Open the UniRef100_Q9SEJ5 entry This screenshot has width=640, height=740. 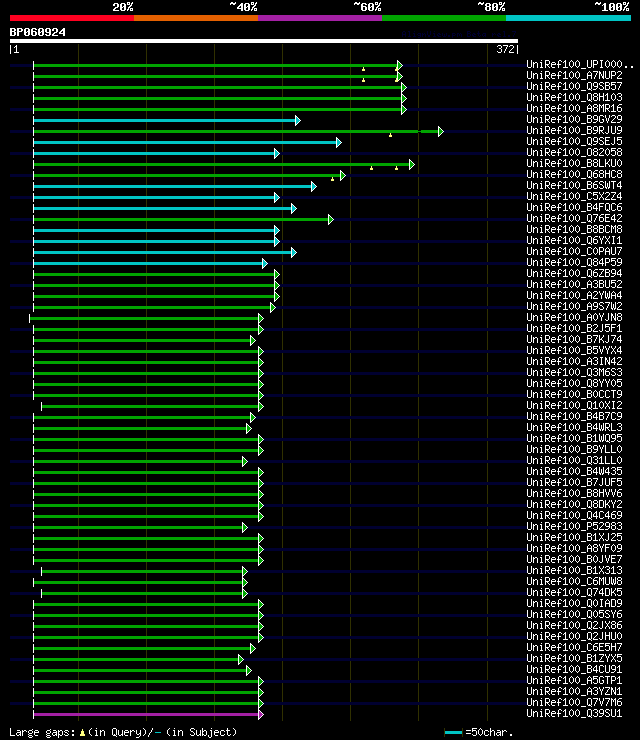coord(574,142)
